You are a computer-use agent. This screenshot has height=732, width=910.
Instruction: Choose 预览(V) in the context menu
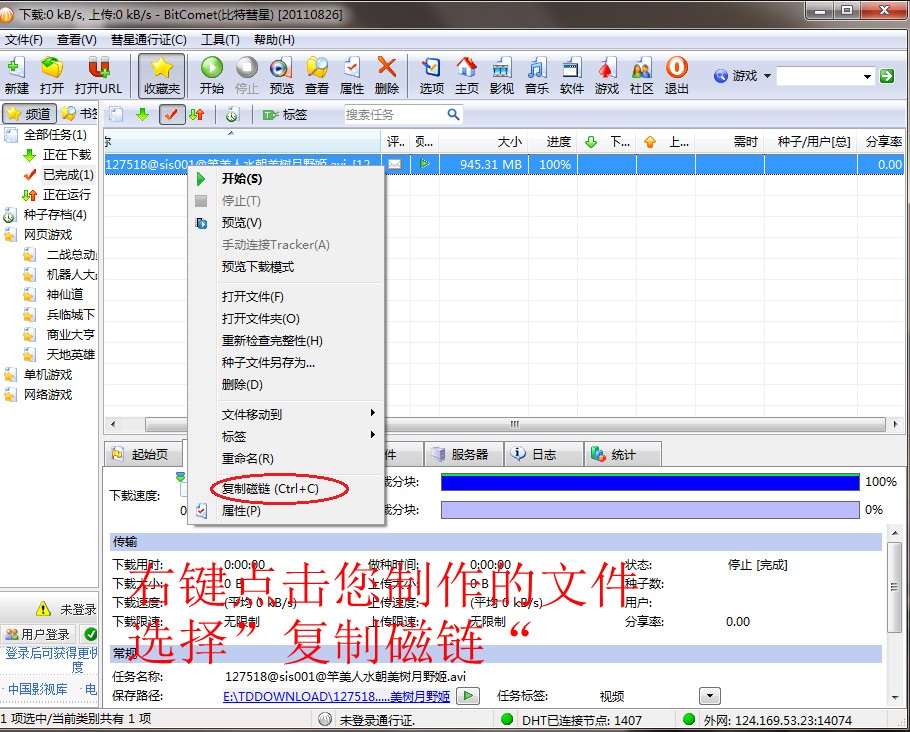click(286, 223)
